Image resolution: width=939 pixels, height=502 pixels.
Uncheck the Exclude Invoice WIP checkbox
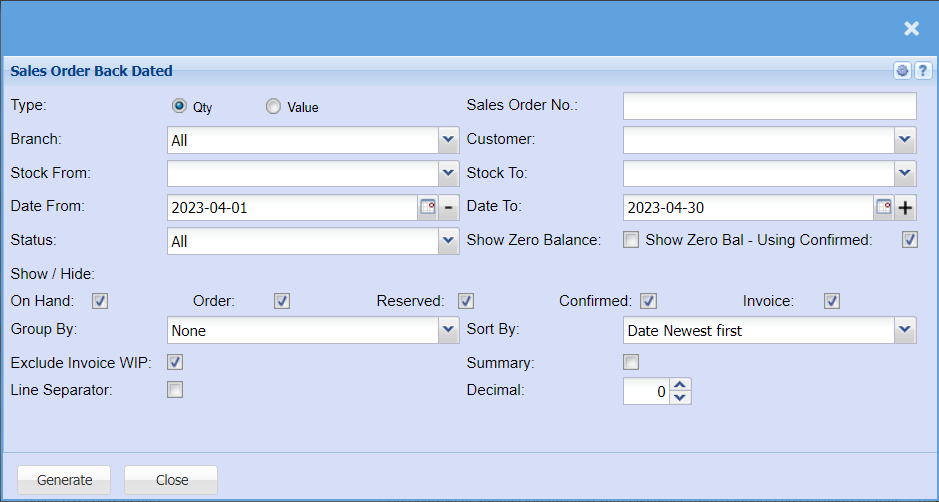coord(175,362)
